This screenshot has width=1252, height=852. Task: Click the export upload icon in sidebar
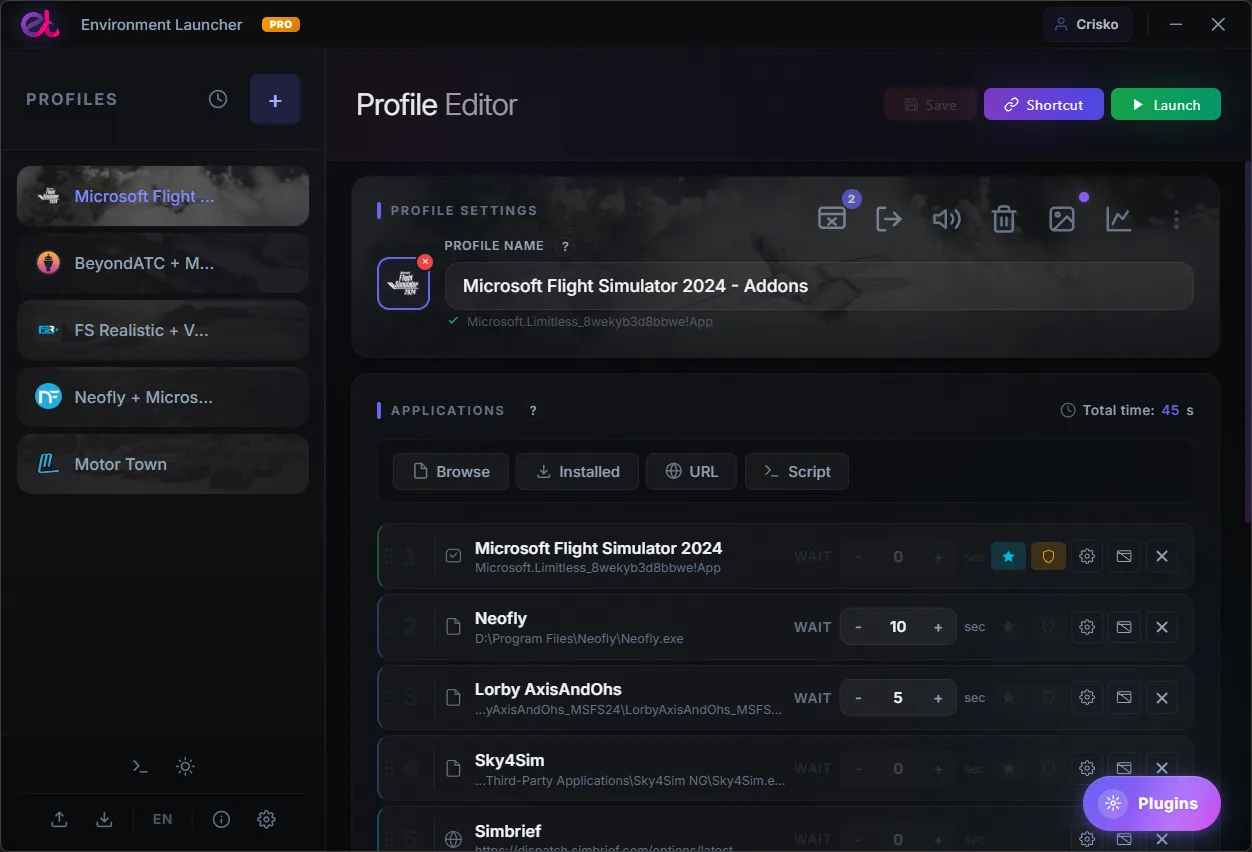(x=59, y=819)
